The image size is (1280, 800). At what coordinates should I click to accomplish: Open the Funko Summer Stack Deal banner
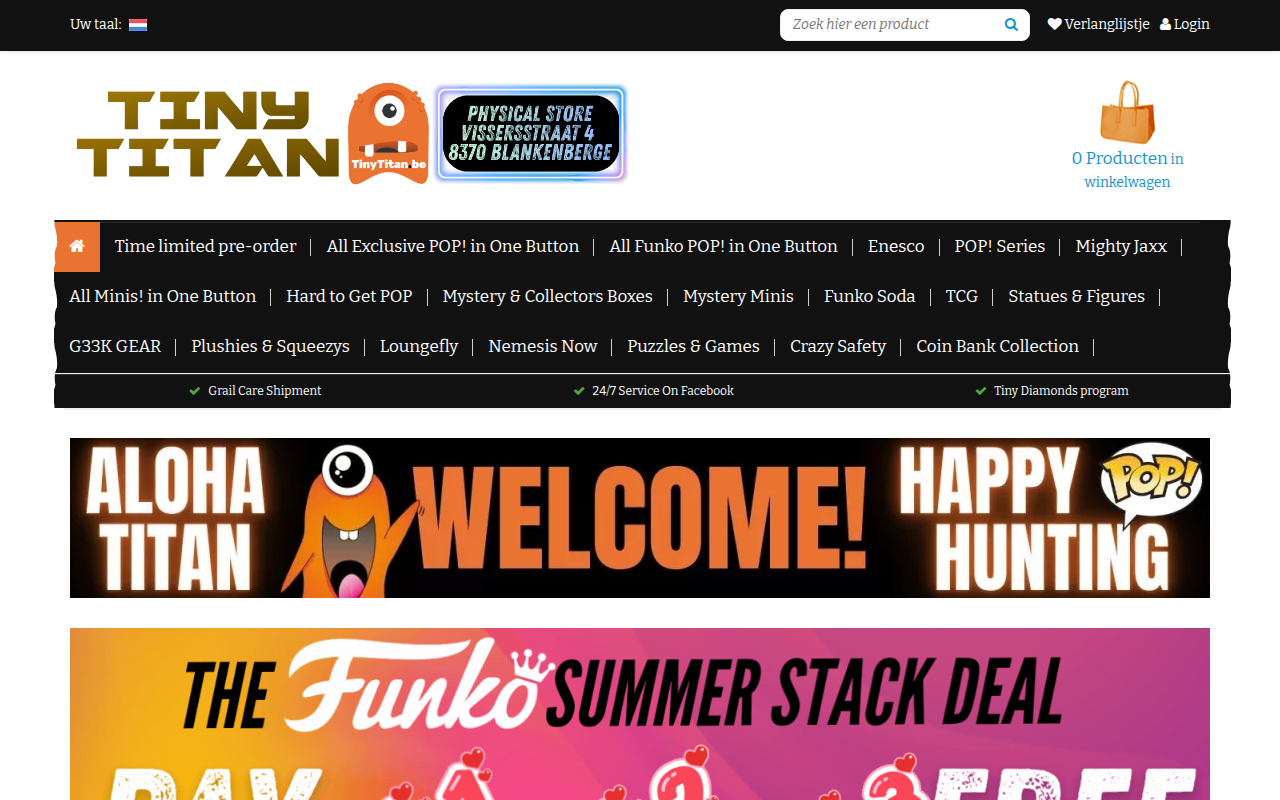point(640,714)
